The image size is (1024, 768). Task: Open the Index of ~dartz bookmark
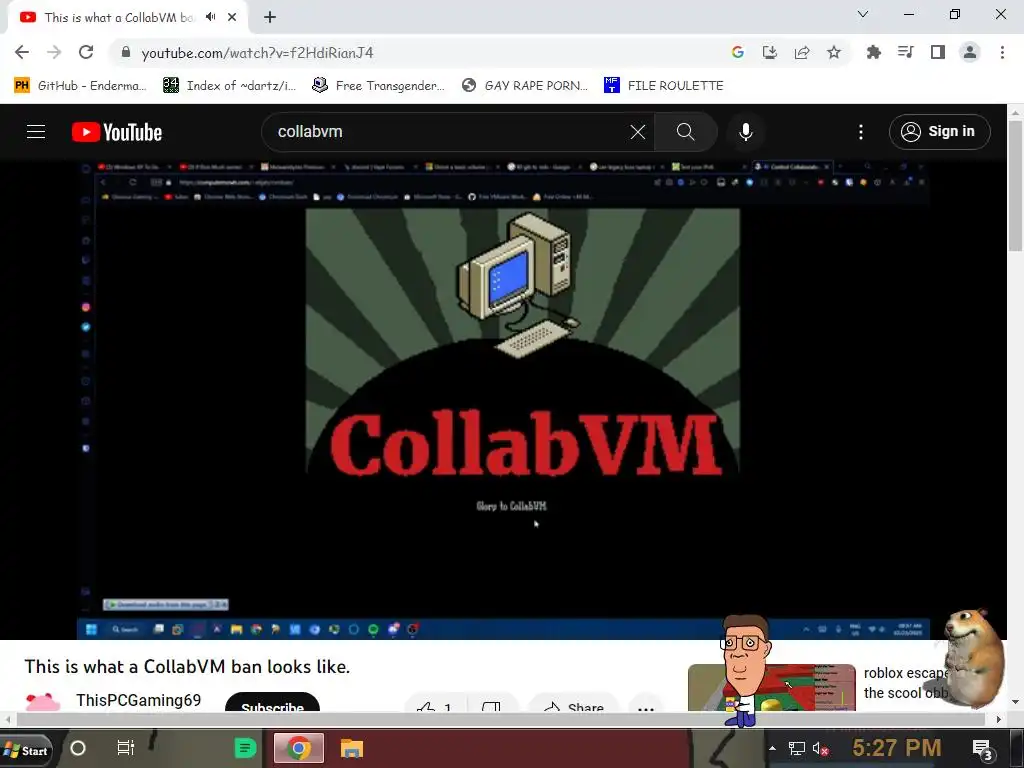pyautogui.click(x=229, y=86)
